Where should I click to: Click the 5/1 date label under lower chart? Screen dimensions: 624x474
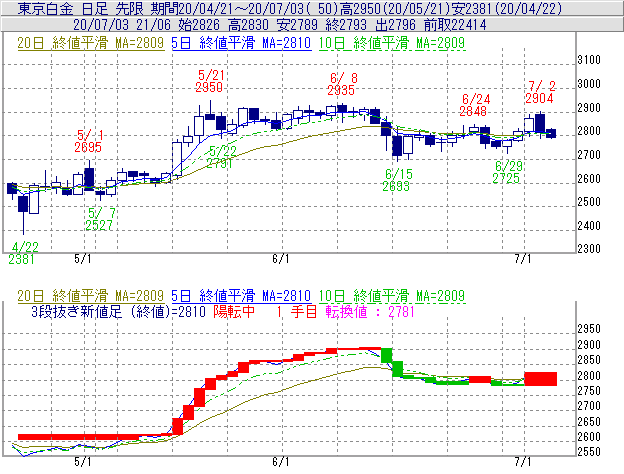(x=83, y=462)
